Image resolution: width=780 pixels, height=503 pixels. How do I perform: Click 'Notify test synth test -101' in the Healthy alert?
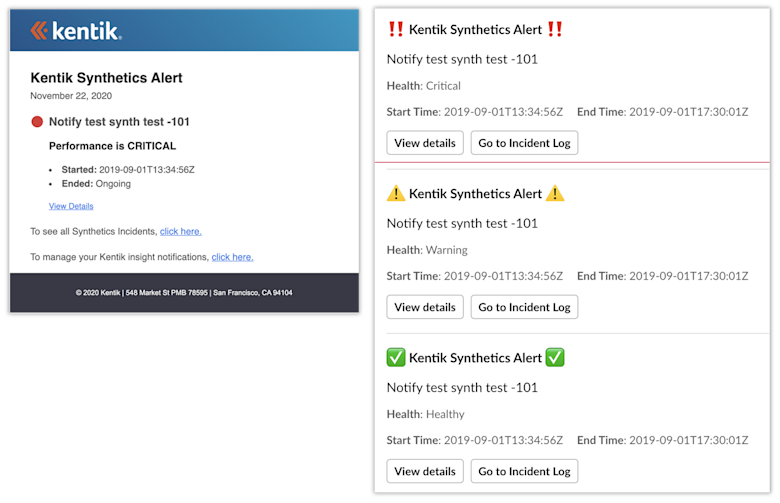(x=462, y=388)
